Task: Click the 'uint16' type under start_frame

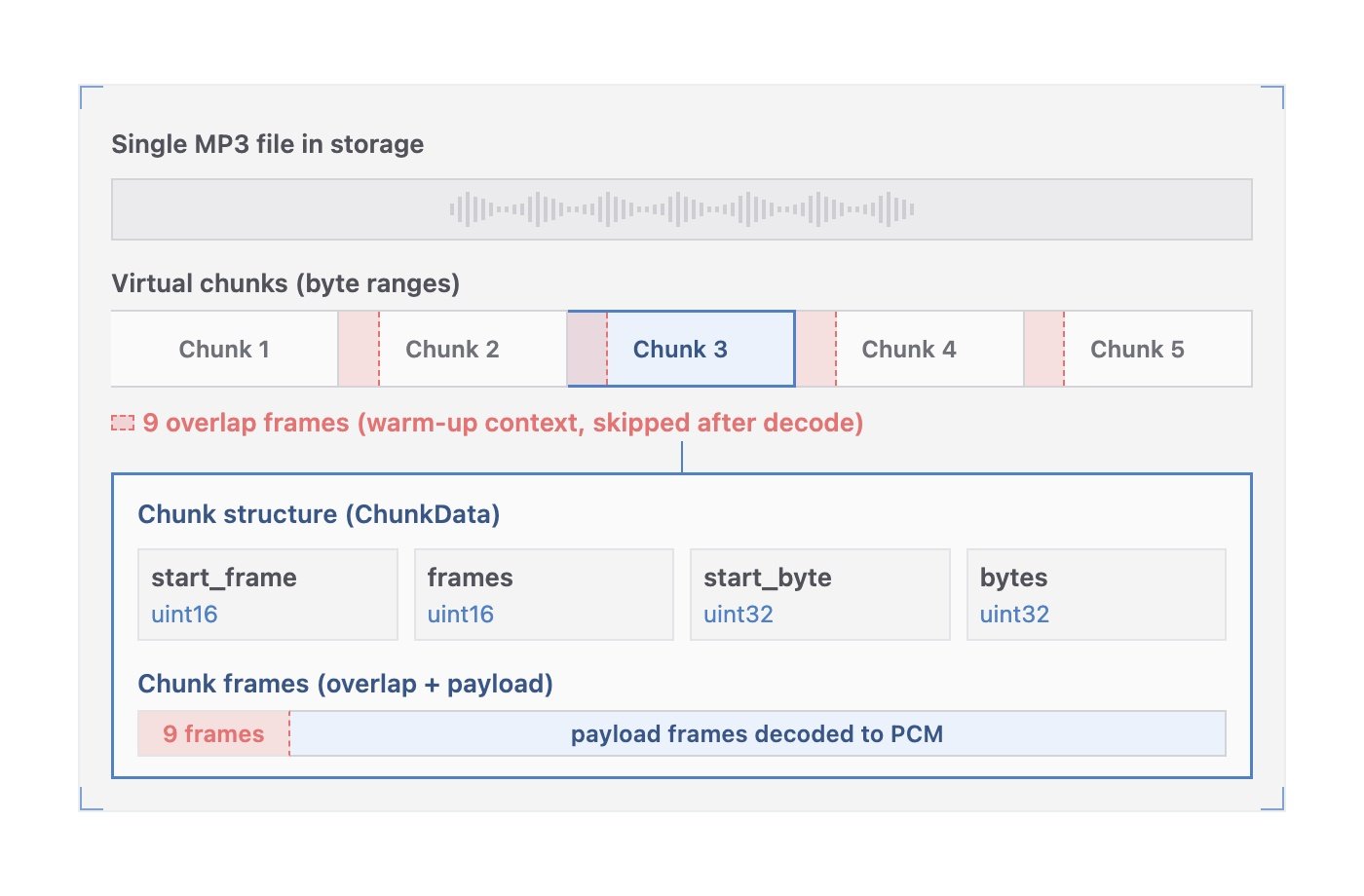Action: (x=184, y=615)
